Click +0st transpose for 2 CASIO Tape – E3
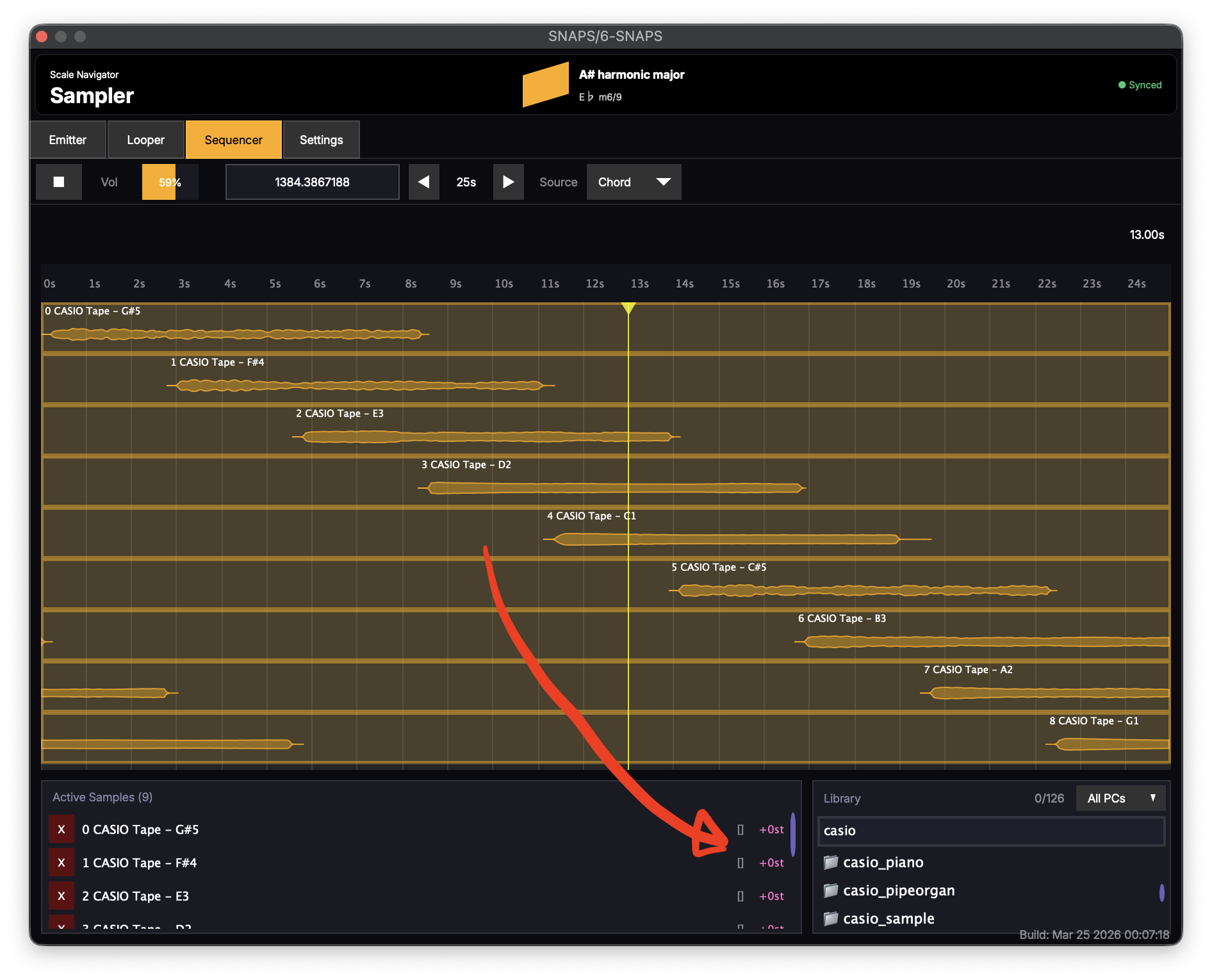 [x=772, y=896]
